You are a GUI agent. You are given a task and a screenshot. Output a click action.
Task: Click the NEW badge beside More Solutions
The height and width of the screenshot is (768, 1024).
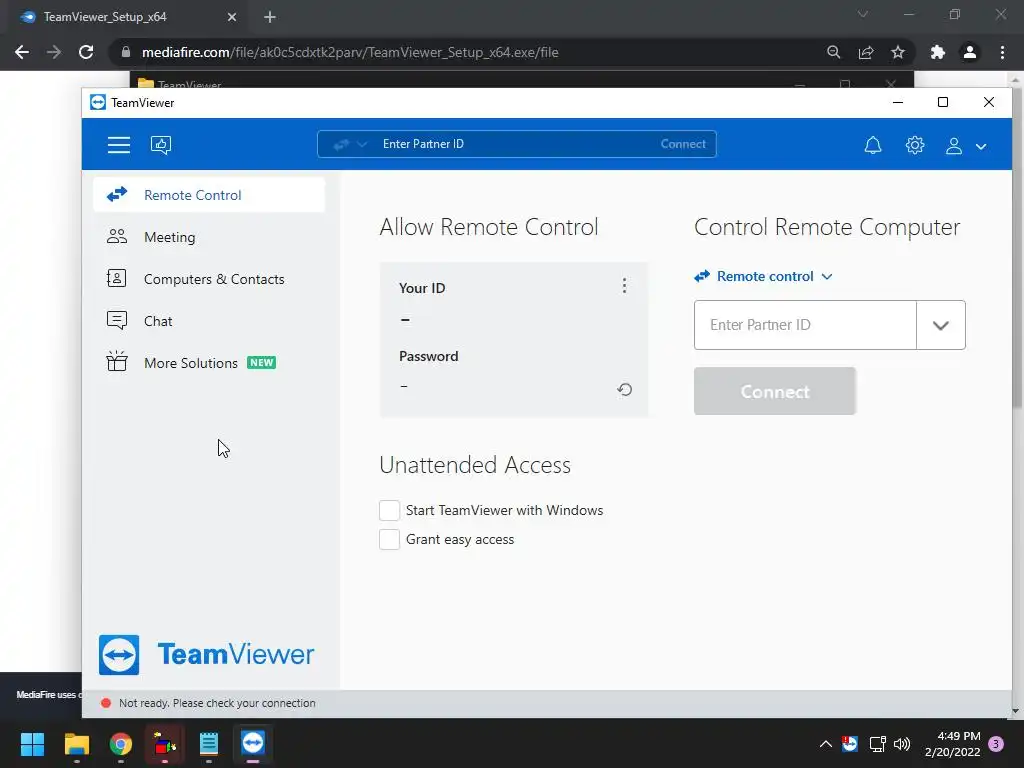pyautogui.click(x=261, y=362)
